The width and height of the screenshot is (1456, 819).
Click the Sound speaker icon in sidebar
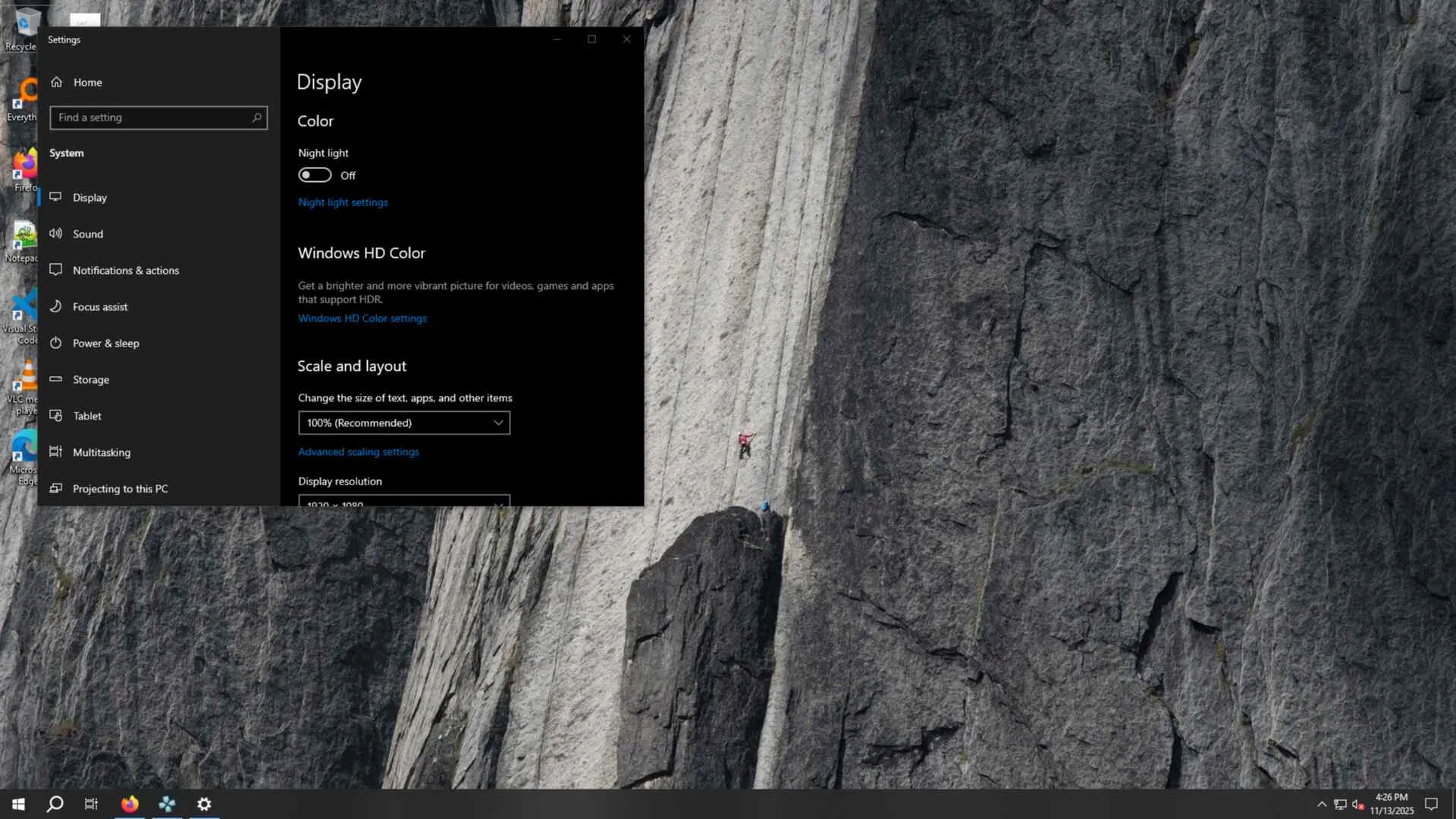[55, 234]
